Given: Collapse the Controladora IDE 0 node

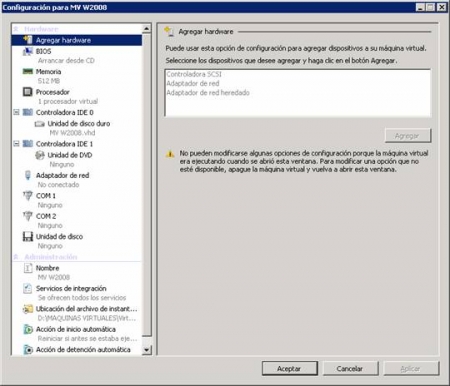Looking at the screenshot, I should (x=16, y=112).
